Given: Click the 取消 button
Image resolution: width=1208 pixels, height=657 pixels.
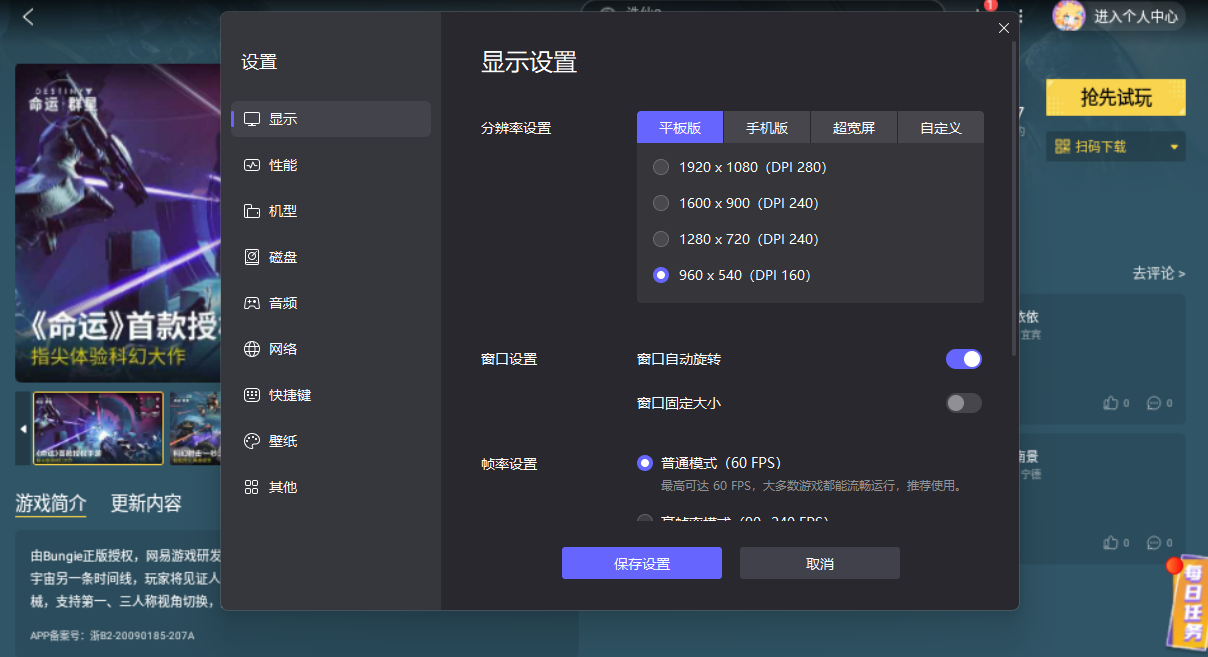Looking at the screenshot, I should (819, 563).
